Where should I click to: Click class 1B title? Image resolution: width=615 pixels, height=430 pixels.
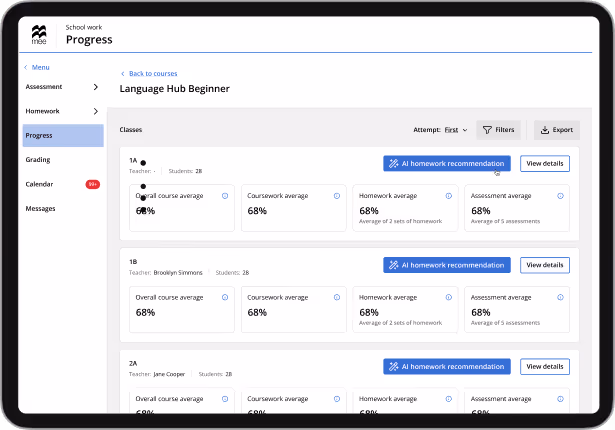click(x=133, y=262)
